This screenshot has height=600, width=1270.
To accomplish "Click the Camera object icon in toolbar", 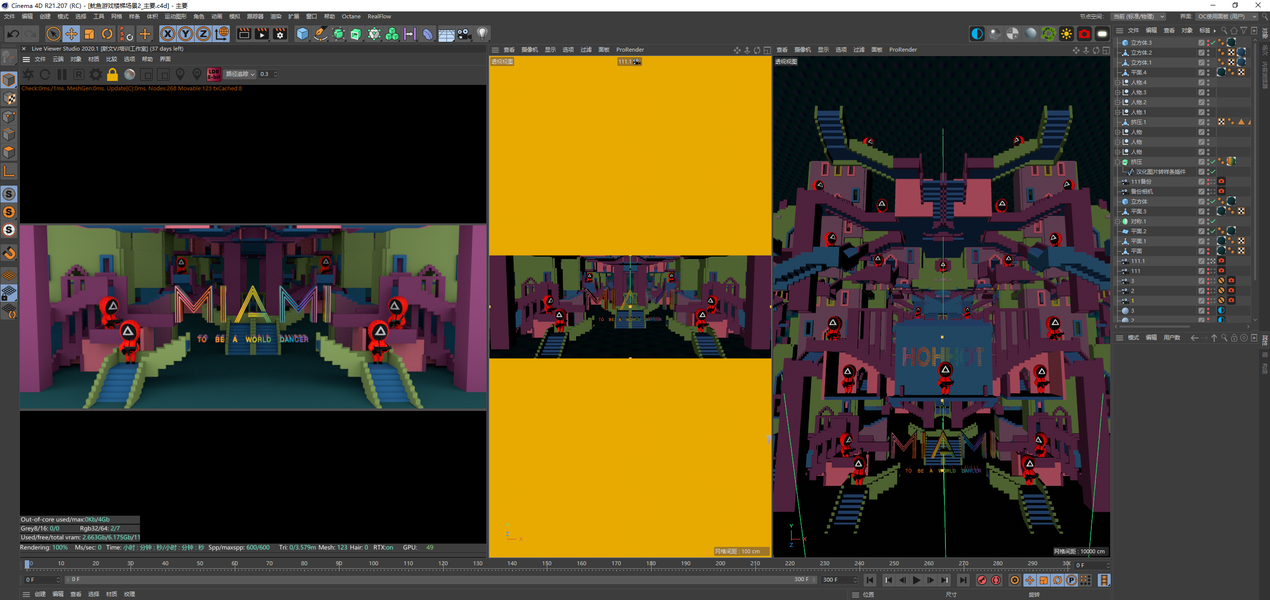I will coord(464,35).
